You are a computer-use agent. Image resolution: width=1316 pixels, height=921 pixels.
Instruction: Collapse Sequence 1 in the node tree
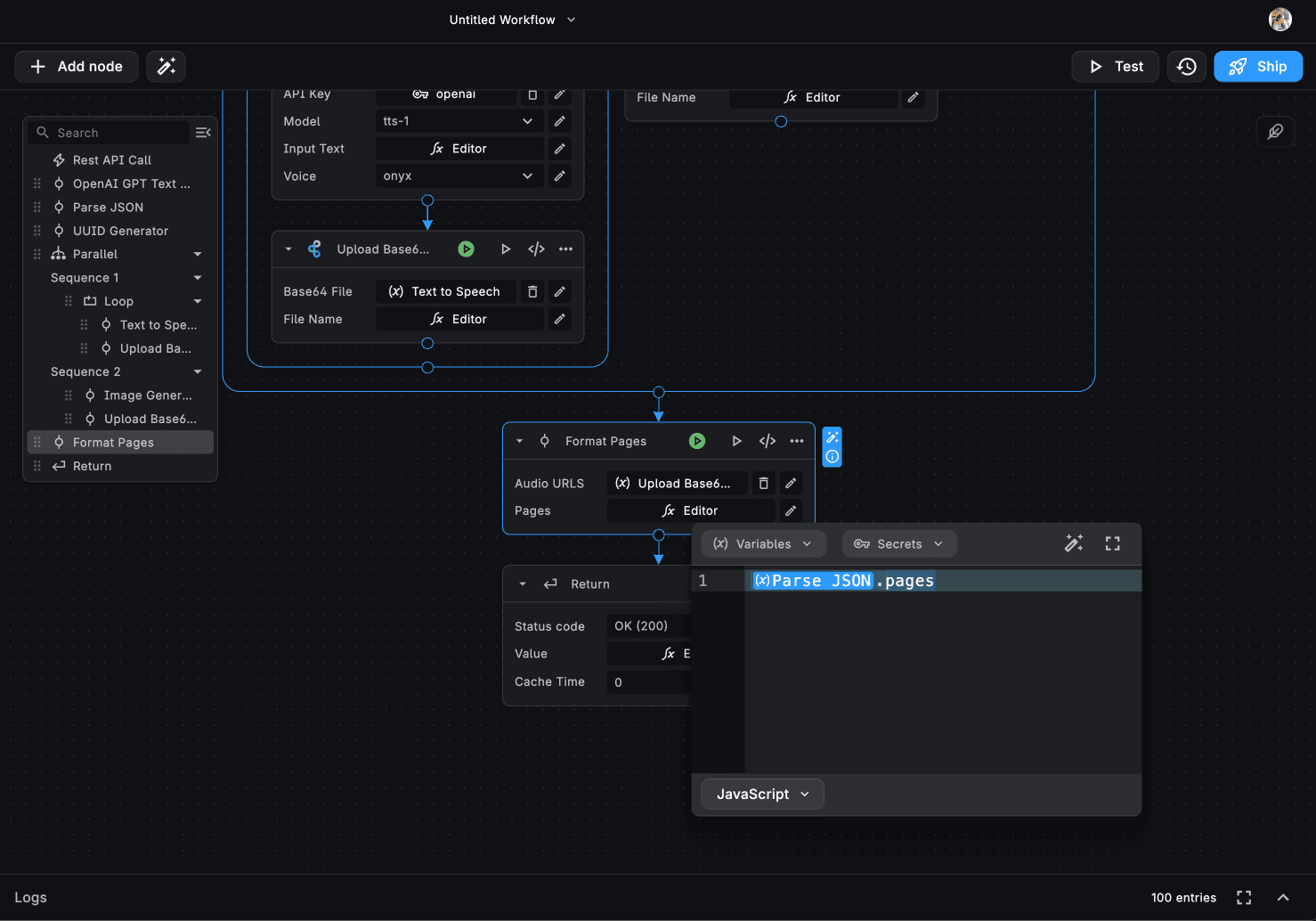198,278
